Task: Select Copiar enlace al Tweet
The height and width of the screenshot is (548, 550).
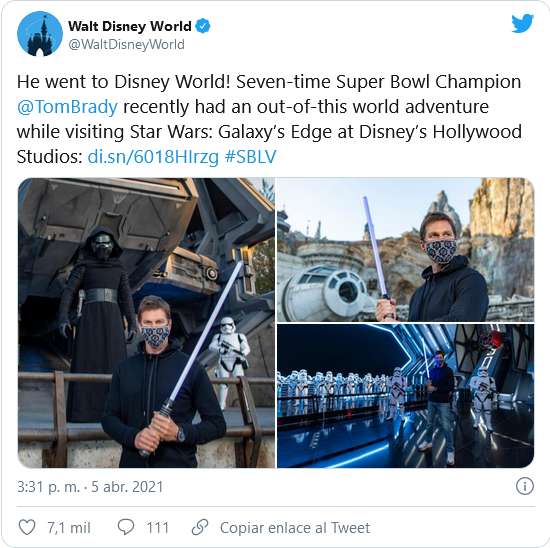Action: click(295, 528)
